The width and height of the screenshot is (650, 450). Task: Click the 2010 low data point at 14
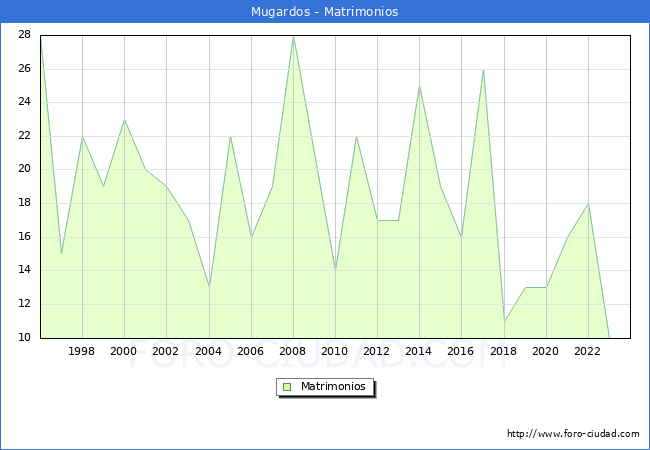(335, 271)
